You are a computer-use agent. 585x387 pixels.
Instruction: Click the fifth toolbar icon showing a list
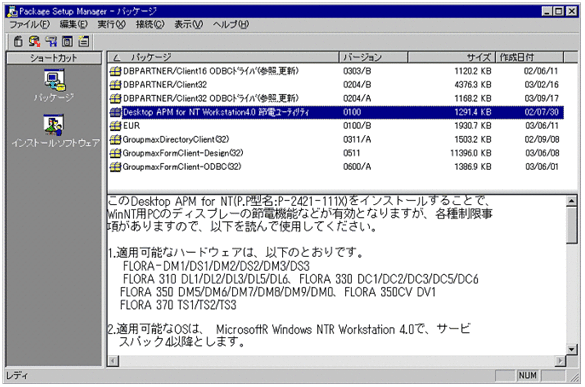84,41
